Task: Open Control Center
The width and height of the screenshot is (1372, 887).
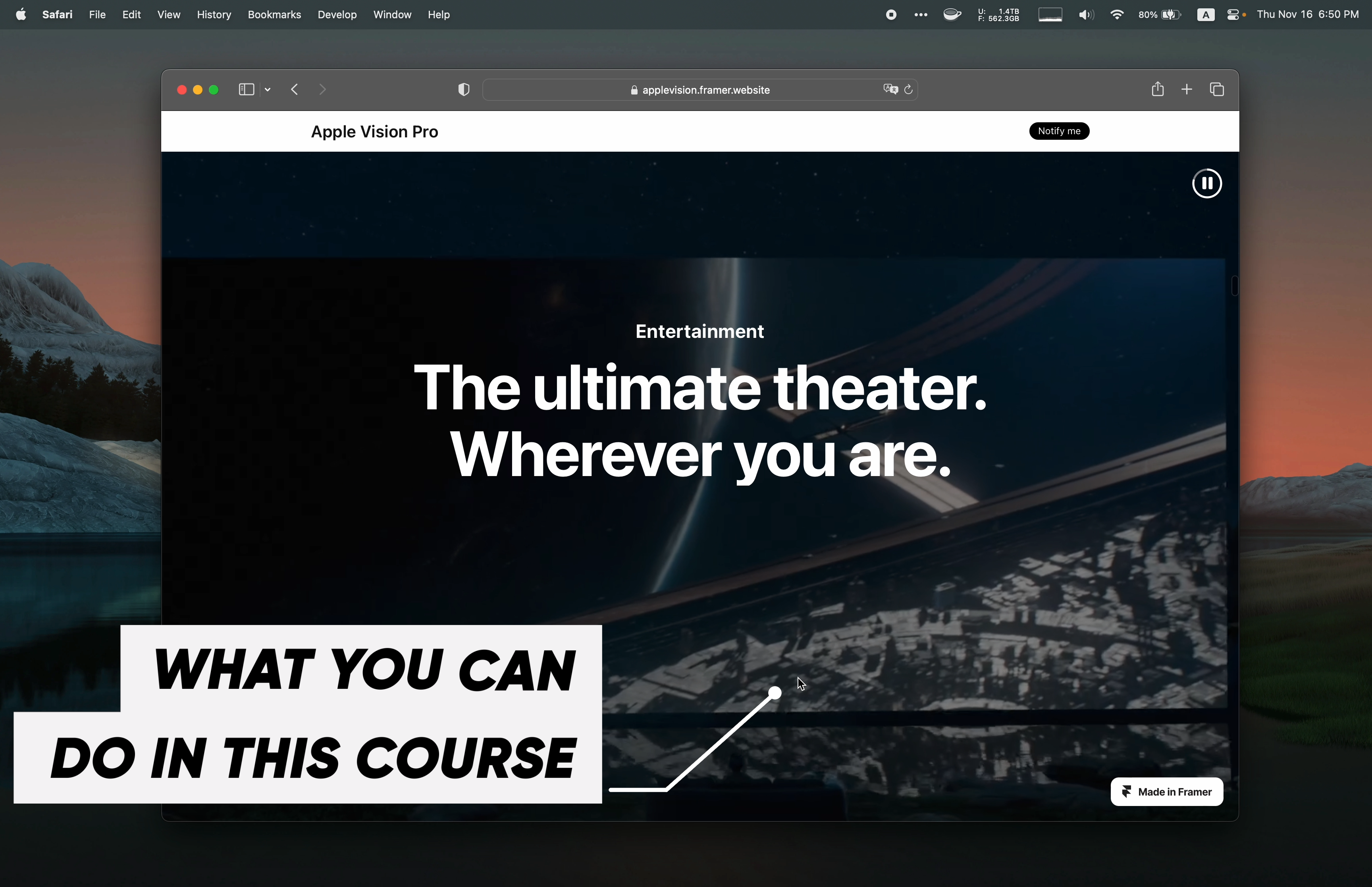Action: pos(1234,15)
